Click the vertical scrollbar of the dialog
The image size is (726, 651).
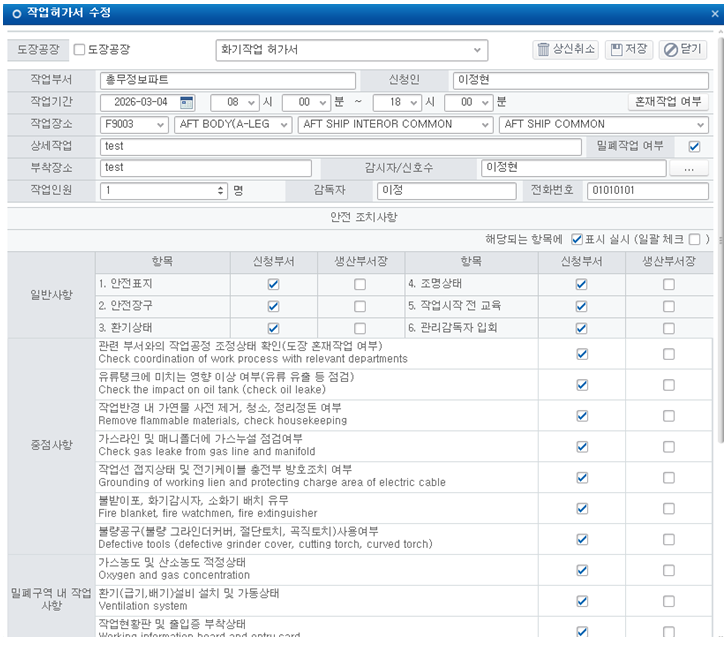(721, 241)
